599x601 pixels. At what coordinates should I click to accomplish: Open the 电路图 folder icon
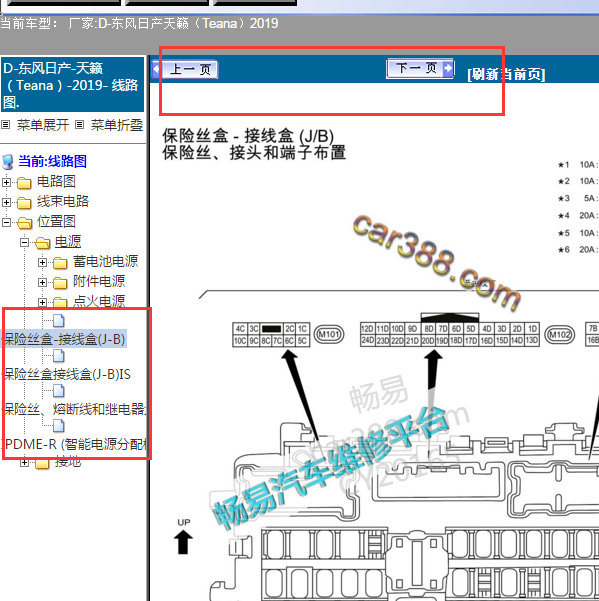24,183
